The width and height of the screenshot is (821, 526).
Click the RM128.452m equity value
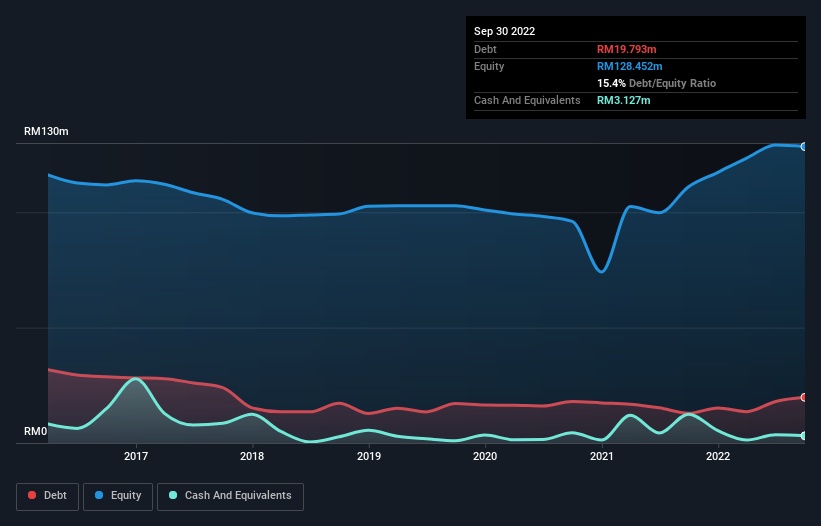[x=629, y=66]
